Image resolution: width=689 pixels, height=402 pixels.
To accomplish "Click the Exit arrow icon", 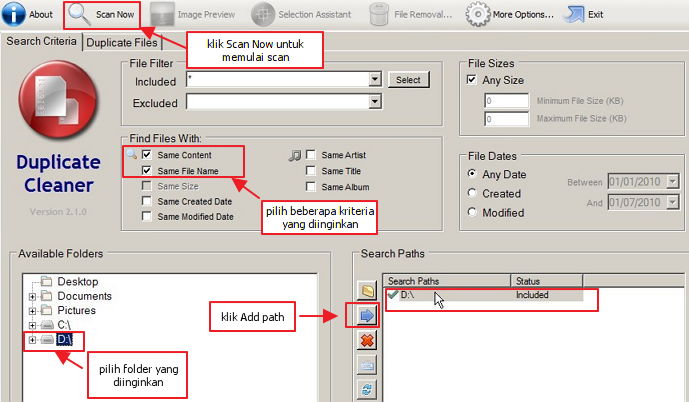I will (x=573, y=14).
